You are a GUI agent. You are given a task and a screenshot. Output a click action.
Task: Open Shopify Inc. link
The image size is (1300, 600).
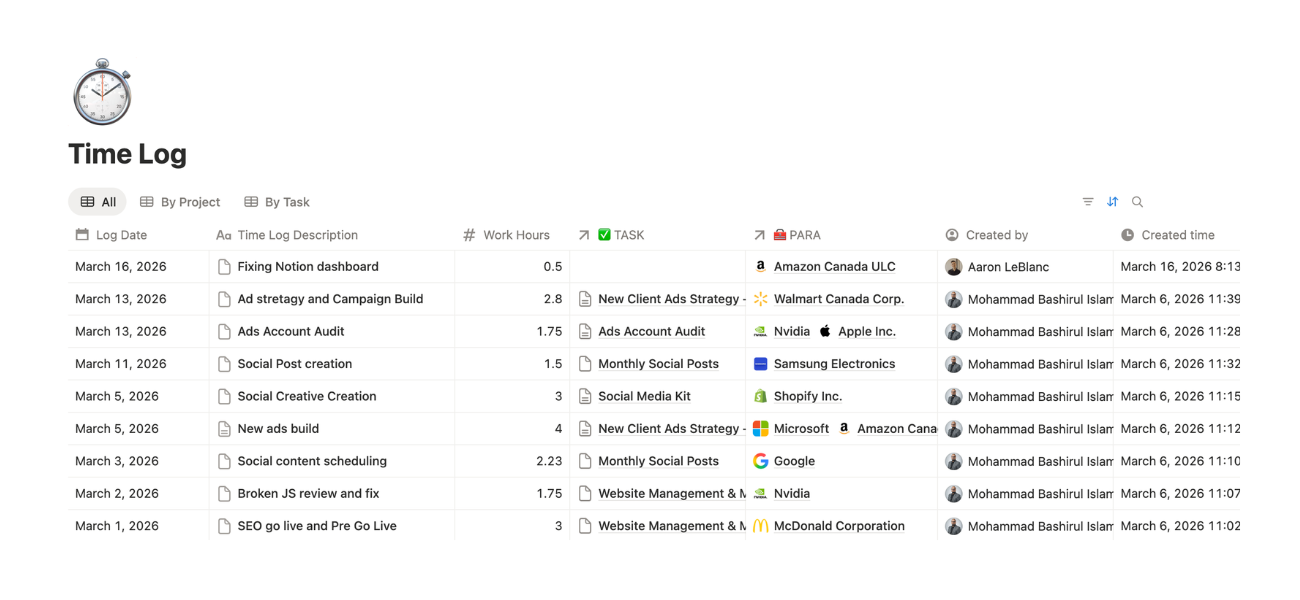(x=808, y=396)
